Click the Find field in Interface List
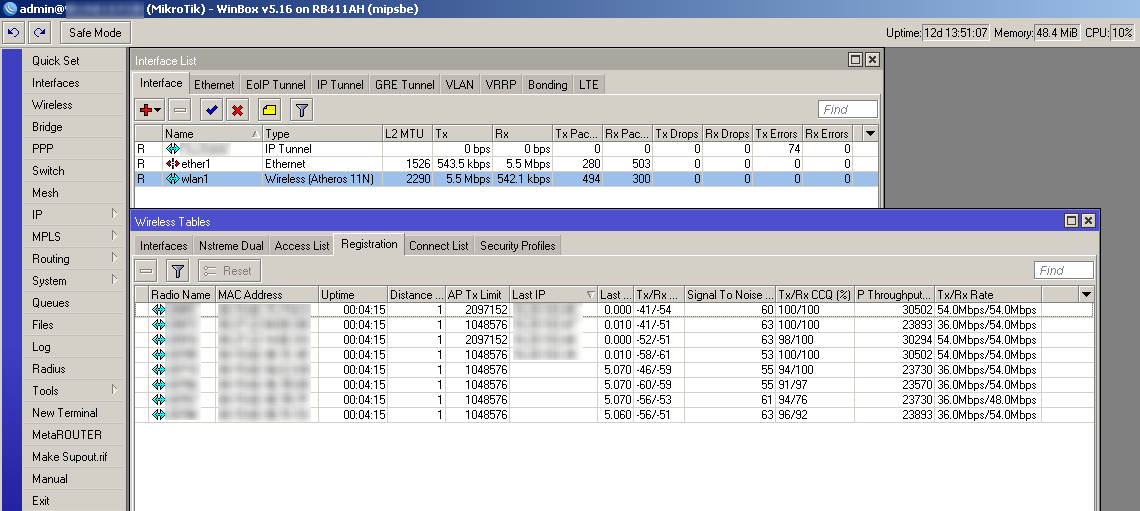Screen dimensions: 1140x511 point(848,110)
